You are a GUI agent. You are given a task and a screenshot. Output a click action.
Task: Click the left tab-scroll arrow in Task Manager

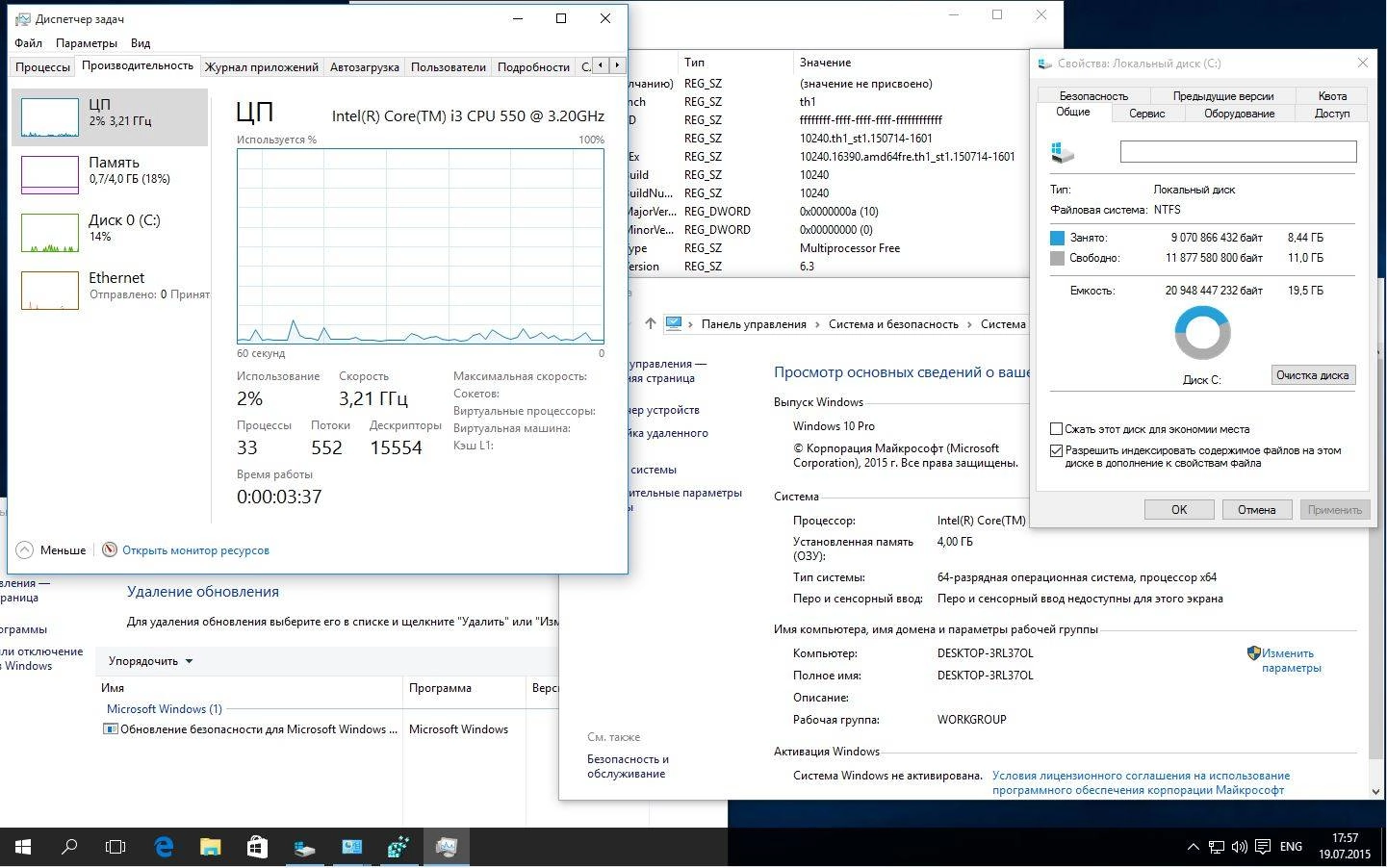point(601,65)
